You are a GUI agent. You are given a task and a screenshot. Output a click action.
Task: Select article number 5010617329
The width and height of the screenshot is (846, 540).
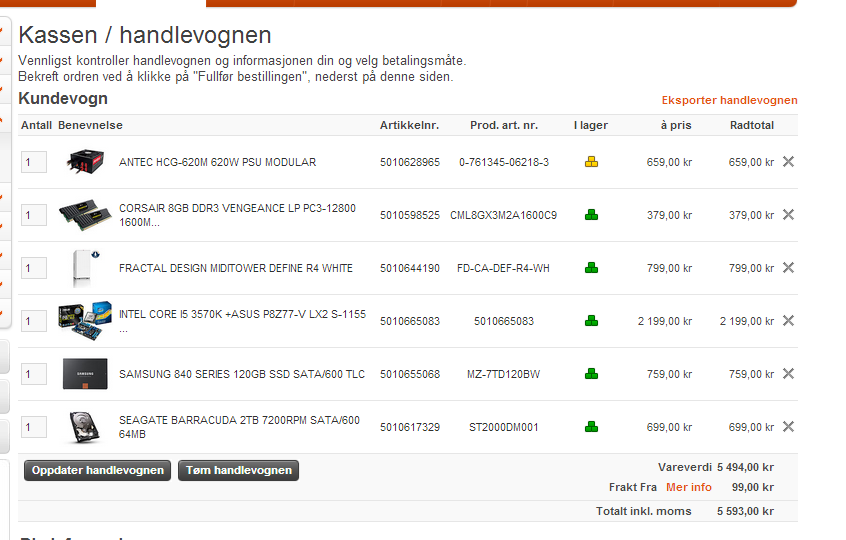coord(410,427)
